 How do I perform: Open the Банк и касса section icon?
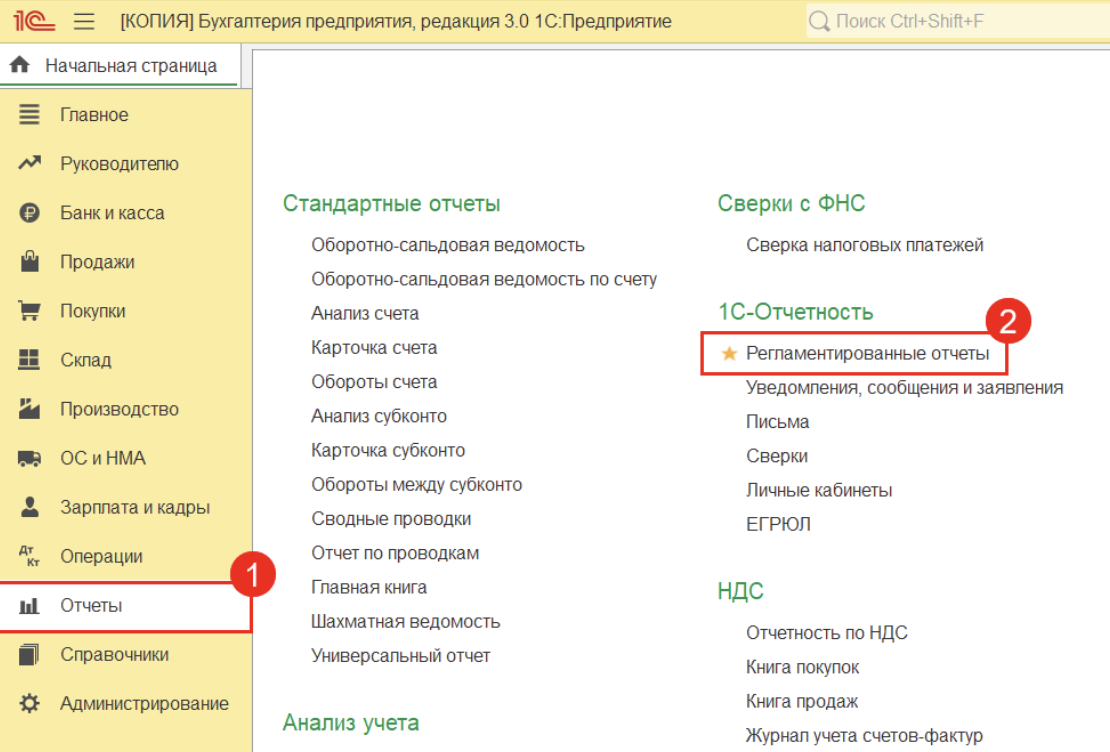coord(27,212)
